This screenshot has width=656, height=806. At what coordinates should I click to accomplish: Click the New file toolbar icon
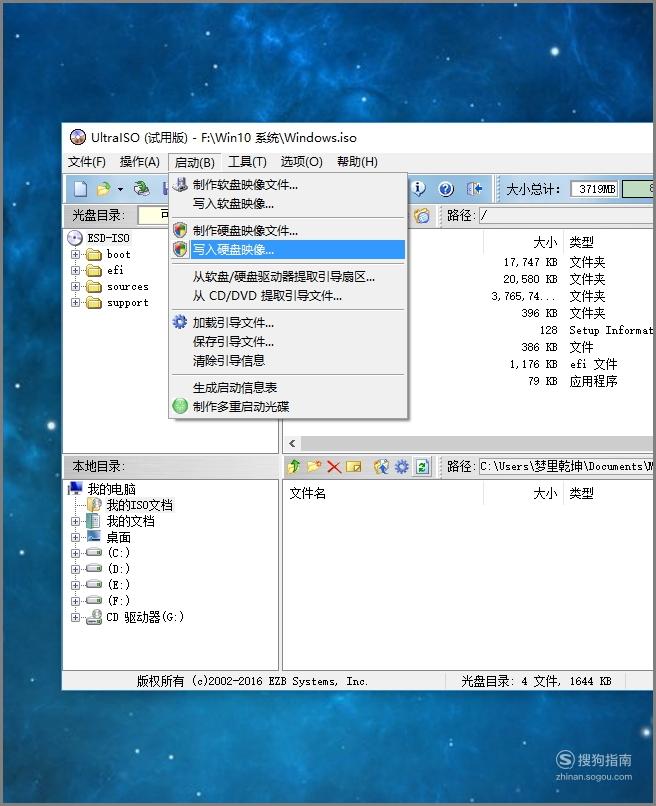point(81,189)
